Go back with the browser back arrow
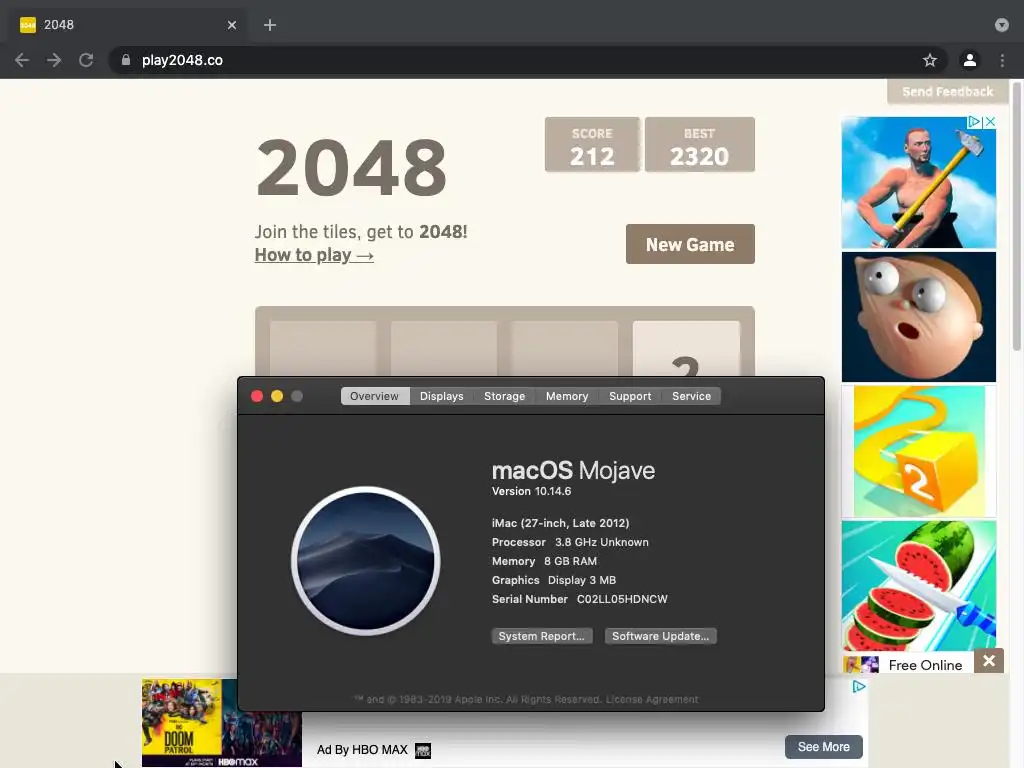The width and height of the screenshot is (1024, 768). click(x=22, y=60)
